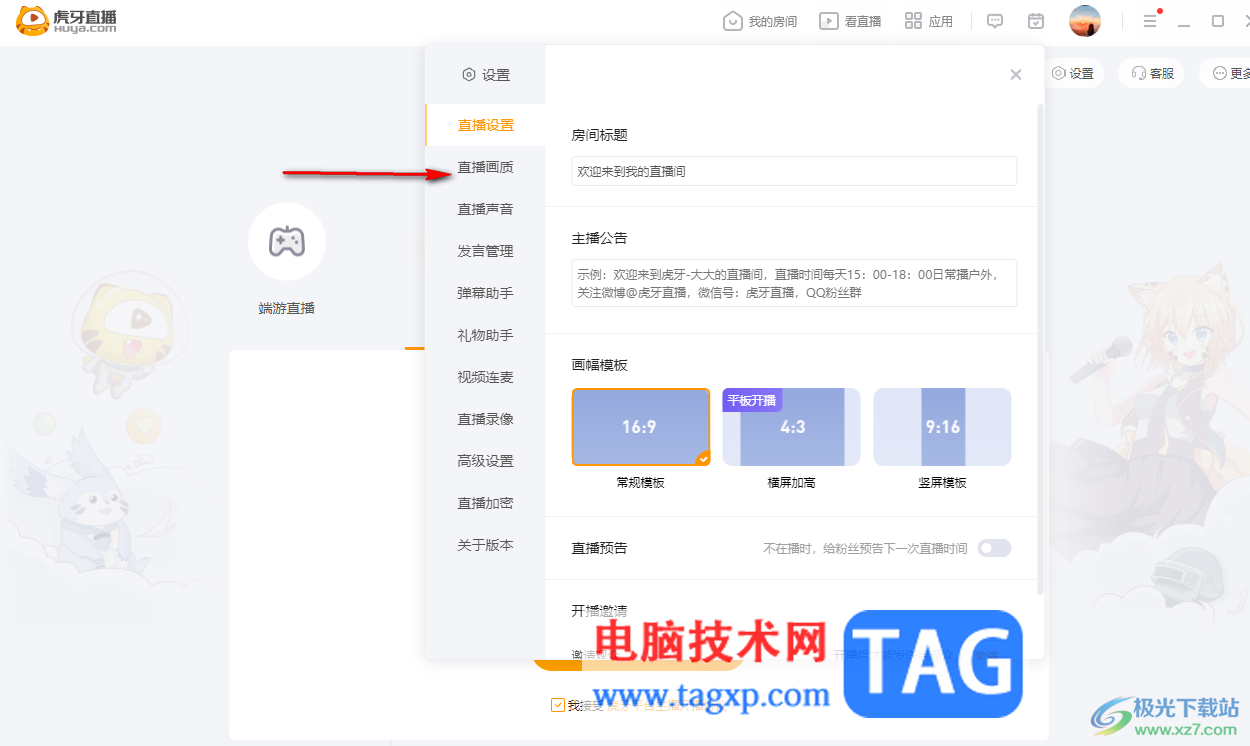Click the 端游直播 gamepad icon
This screenshot has width=1250, height=746.
287,241
